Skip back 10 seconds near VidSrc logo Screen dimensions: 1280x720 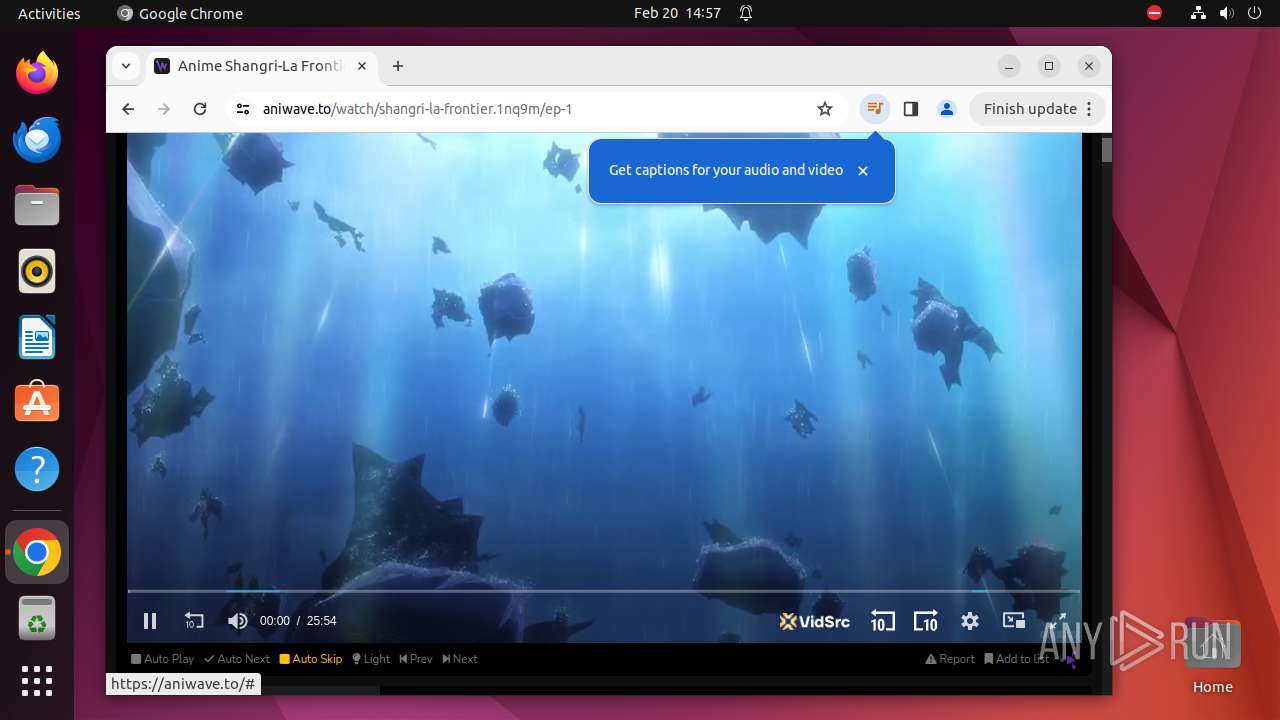click(882, 621)
